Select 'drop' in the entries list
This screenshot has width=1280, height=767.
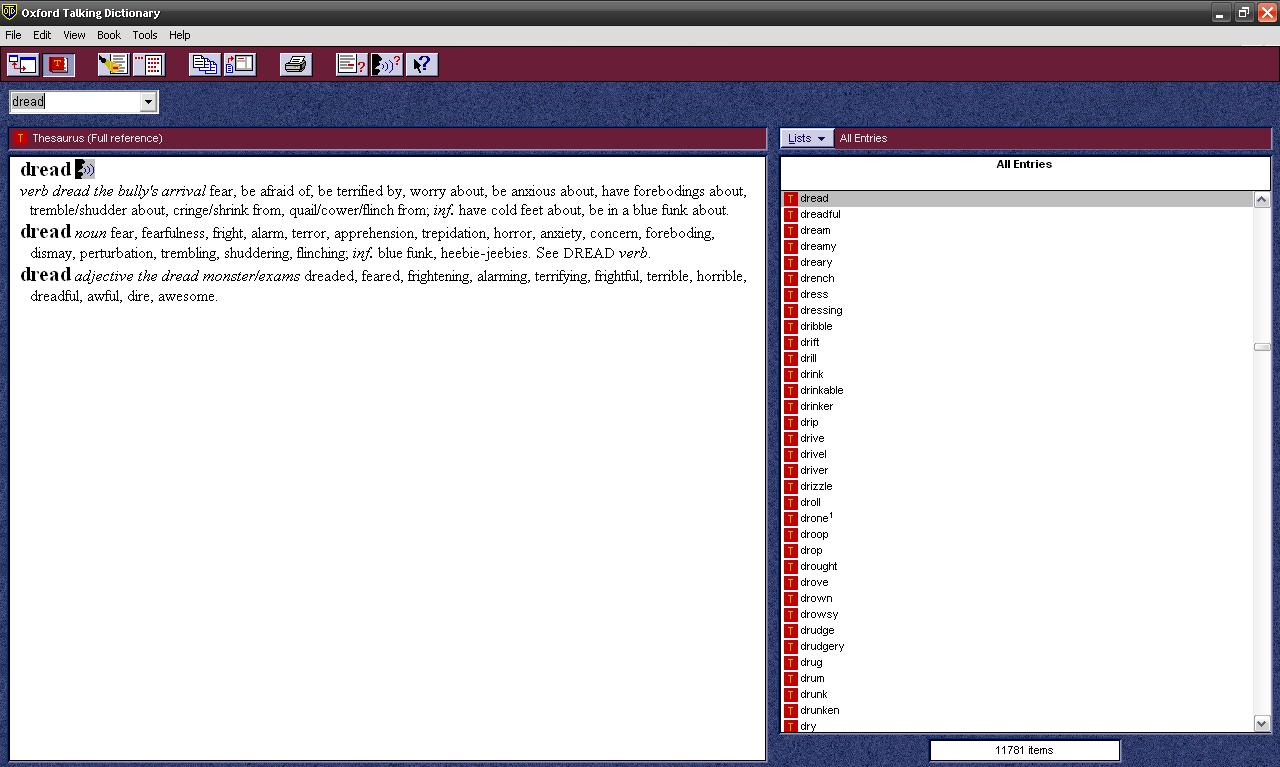click(811, 550)
